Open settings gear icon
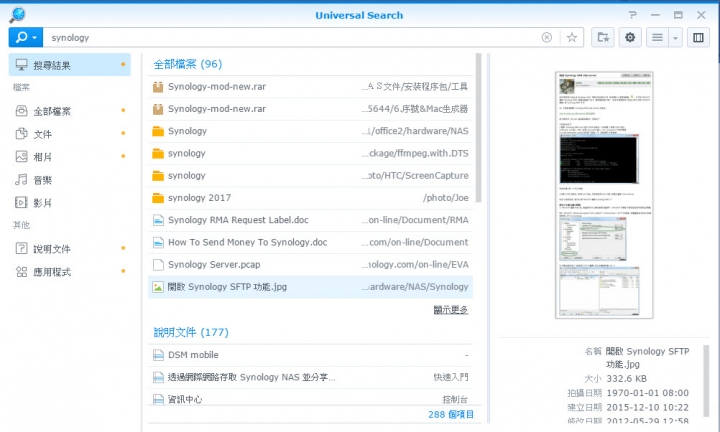The width and height of the screenshot is (720, 432). (630, 37)
